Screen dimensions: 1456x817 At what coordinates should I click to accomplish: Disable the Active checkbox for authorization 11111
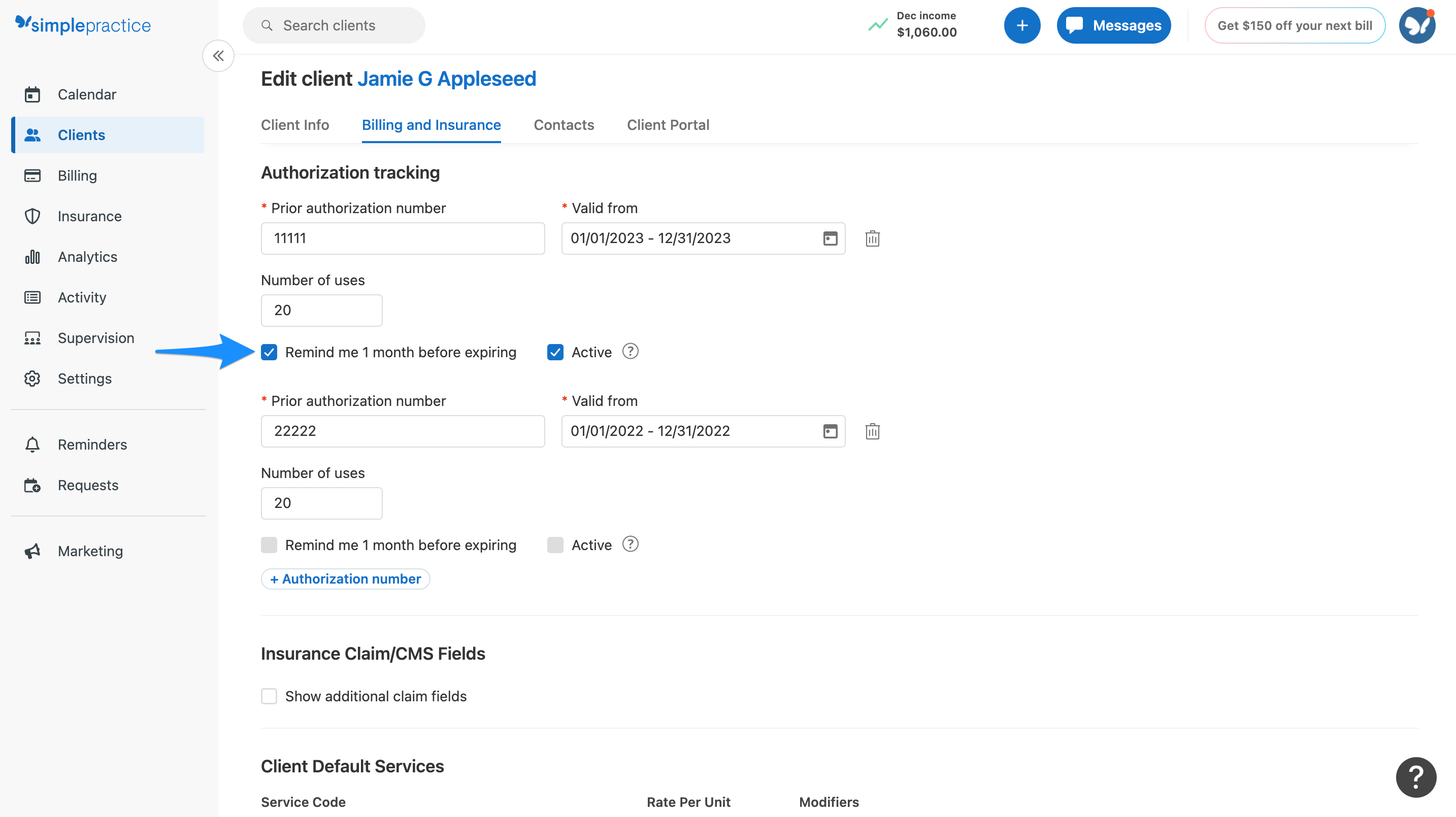555,352
